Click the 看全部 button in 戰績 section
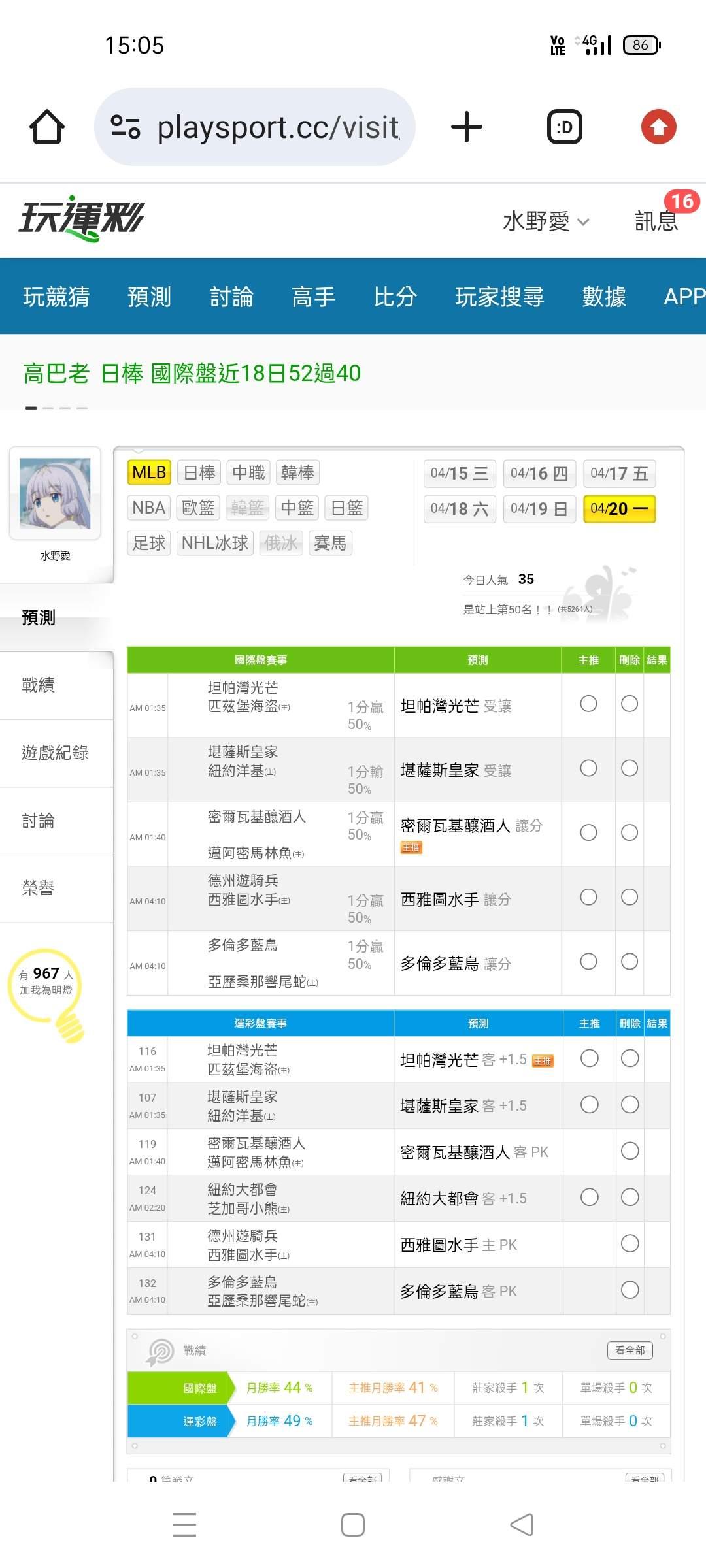 630,1350
